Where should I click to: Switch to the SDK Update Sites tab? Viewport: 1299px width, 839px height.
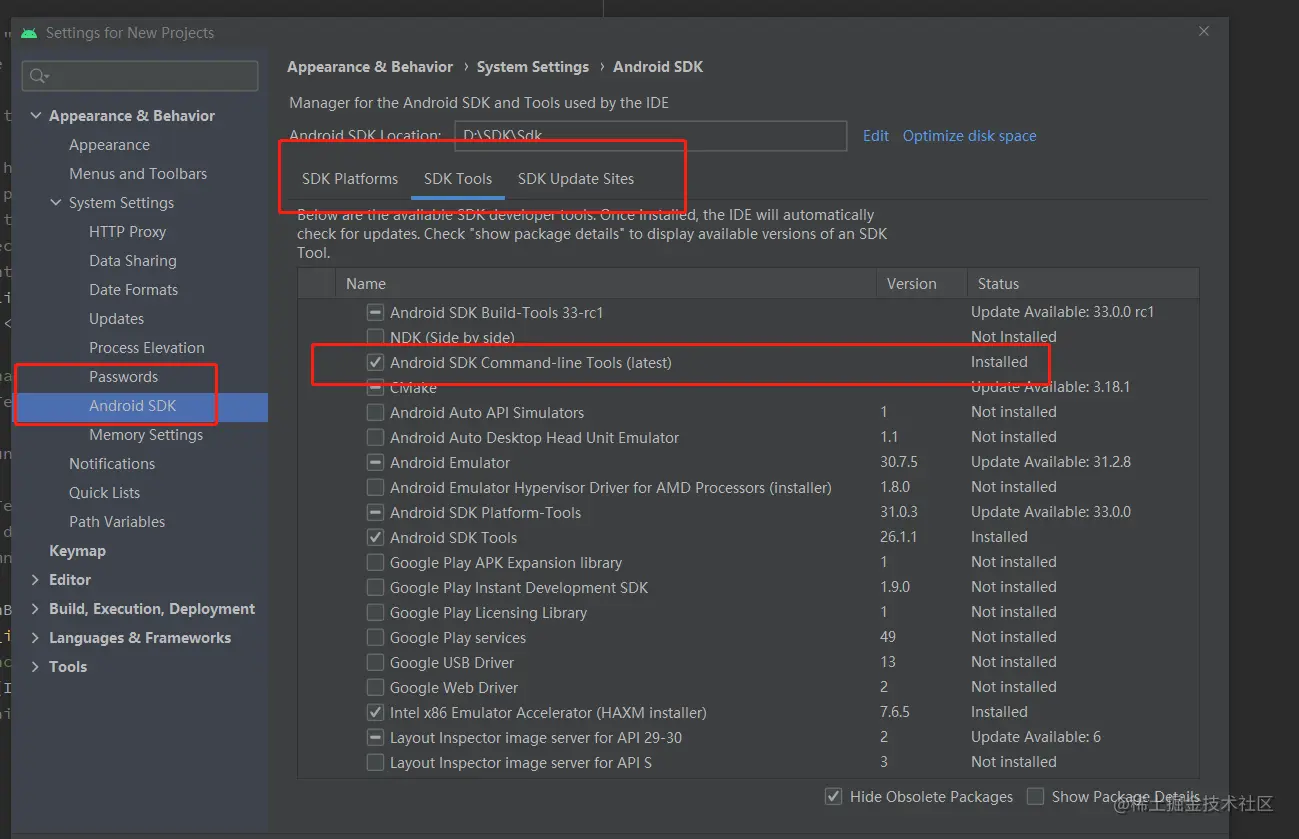pos(576,179)
